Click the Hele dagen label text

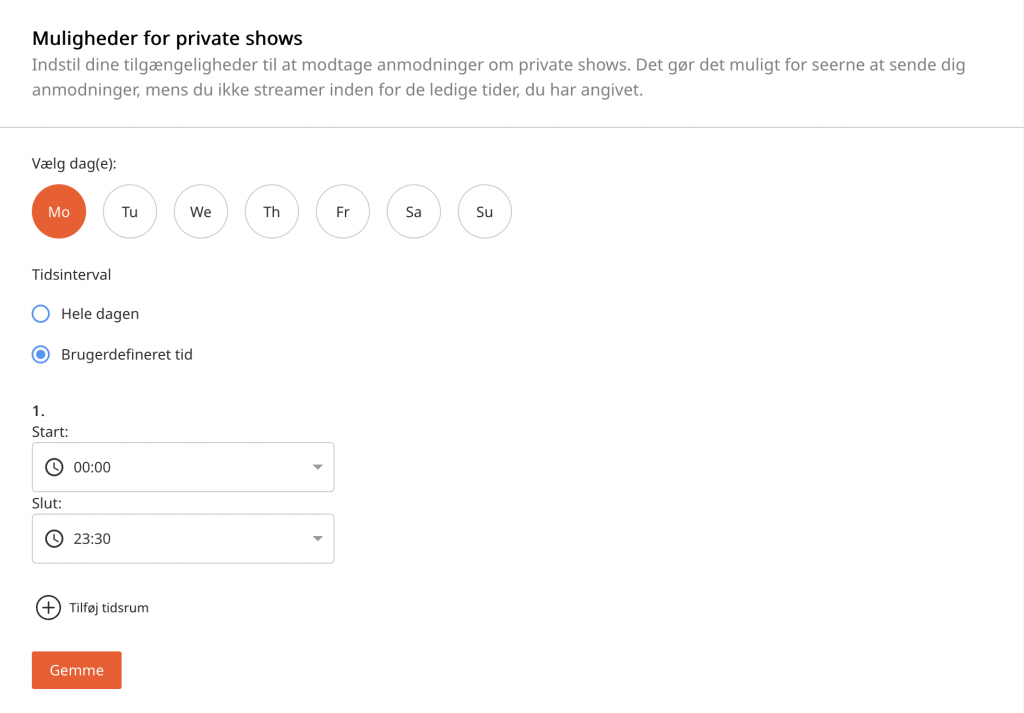[100, 314]
